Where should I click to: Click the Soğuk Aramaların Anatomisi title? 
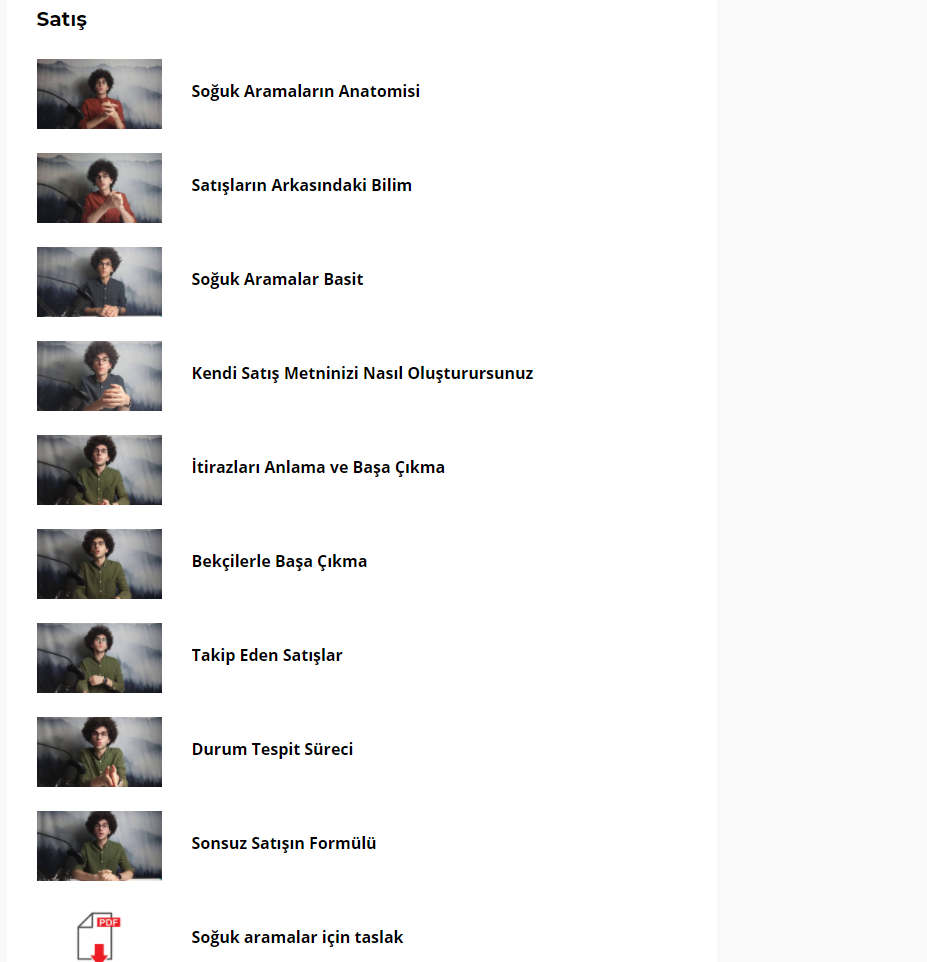click(x=306, y=91)
